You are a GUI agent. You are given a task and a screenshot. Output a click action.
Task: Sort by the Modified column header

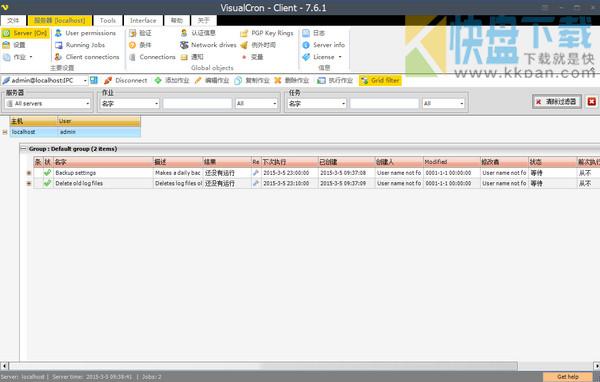tap(452, 162)
